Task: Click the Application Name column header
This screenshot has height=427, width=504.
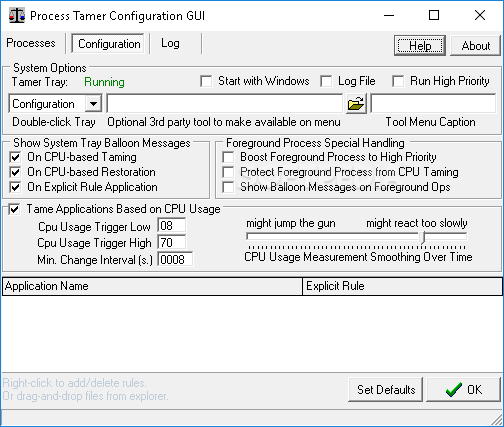Action: (152, 286)
